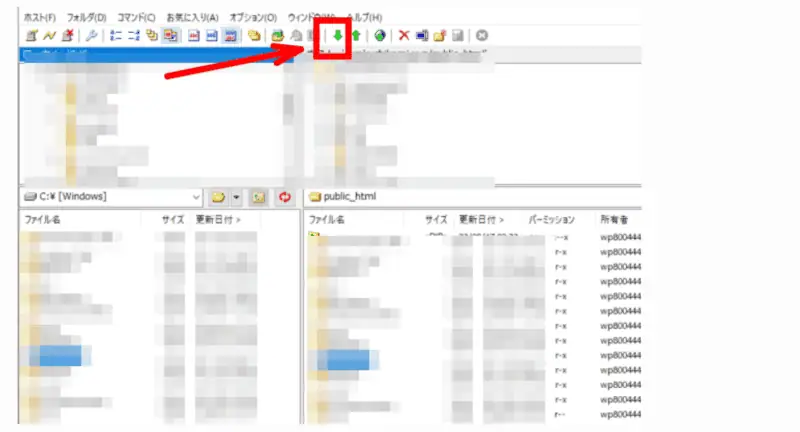Image resolution: width=800 pixels, height=432 pixels.
Task: Click the quick connect lightning icon
Action: 49,36
